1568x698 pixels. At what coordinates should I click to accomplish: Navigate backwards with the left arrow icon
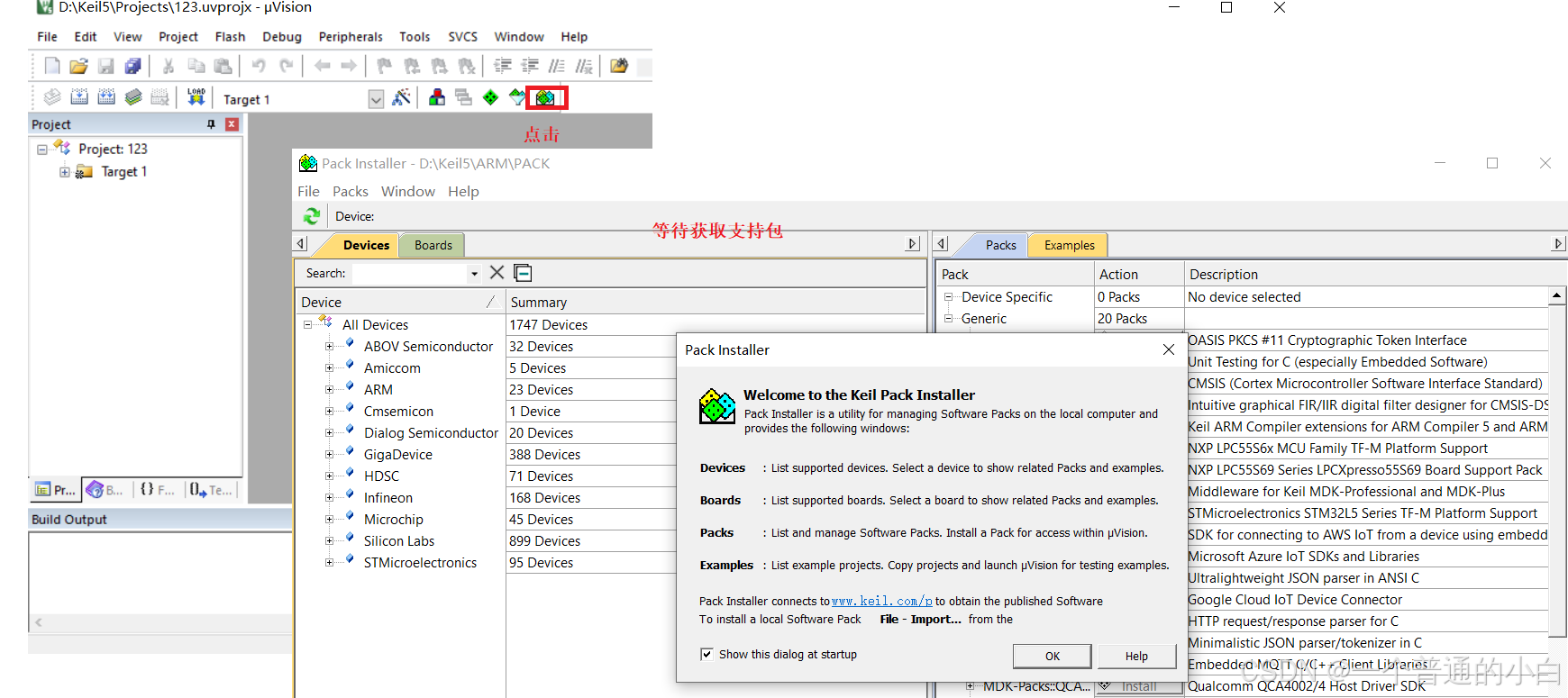click(322, 66)
